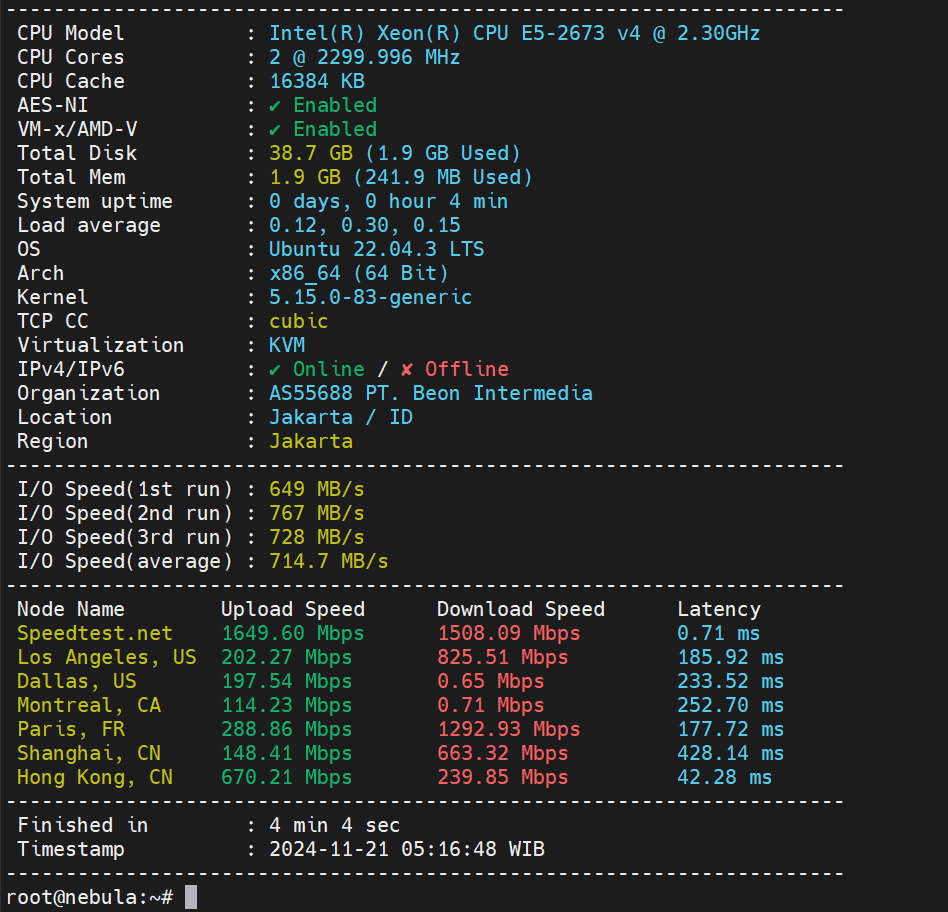The width and height of the screenshot is (948, 912).
Task: Select Shanghai upload speed 148.41 Mbps
Action: 287,754
